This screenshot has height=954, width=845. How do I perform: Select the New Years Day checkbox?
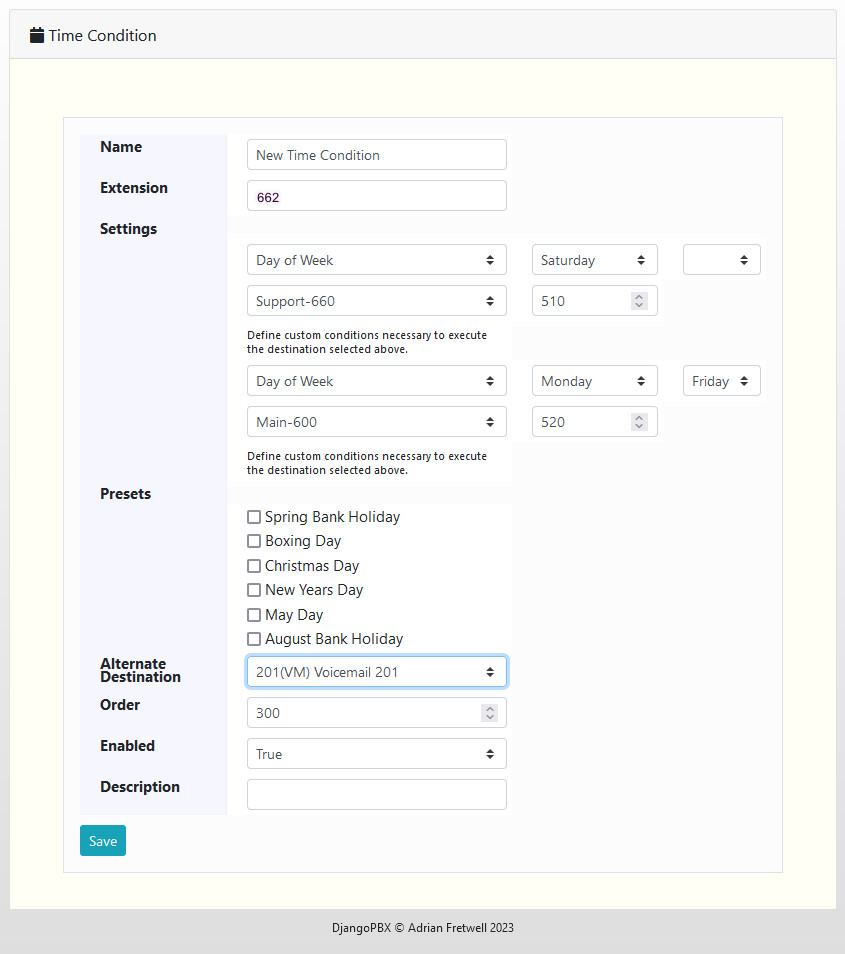254,590
